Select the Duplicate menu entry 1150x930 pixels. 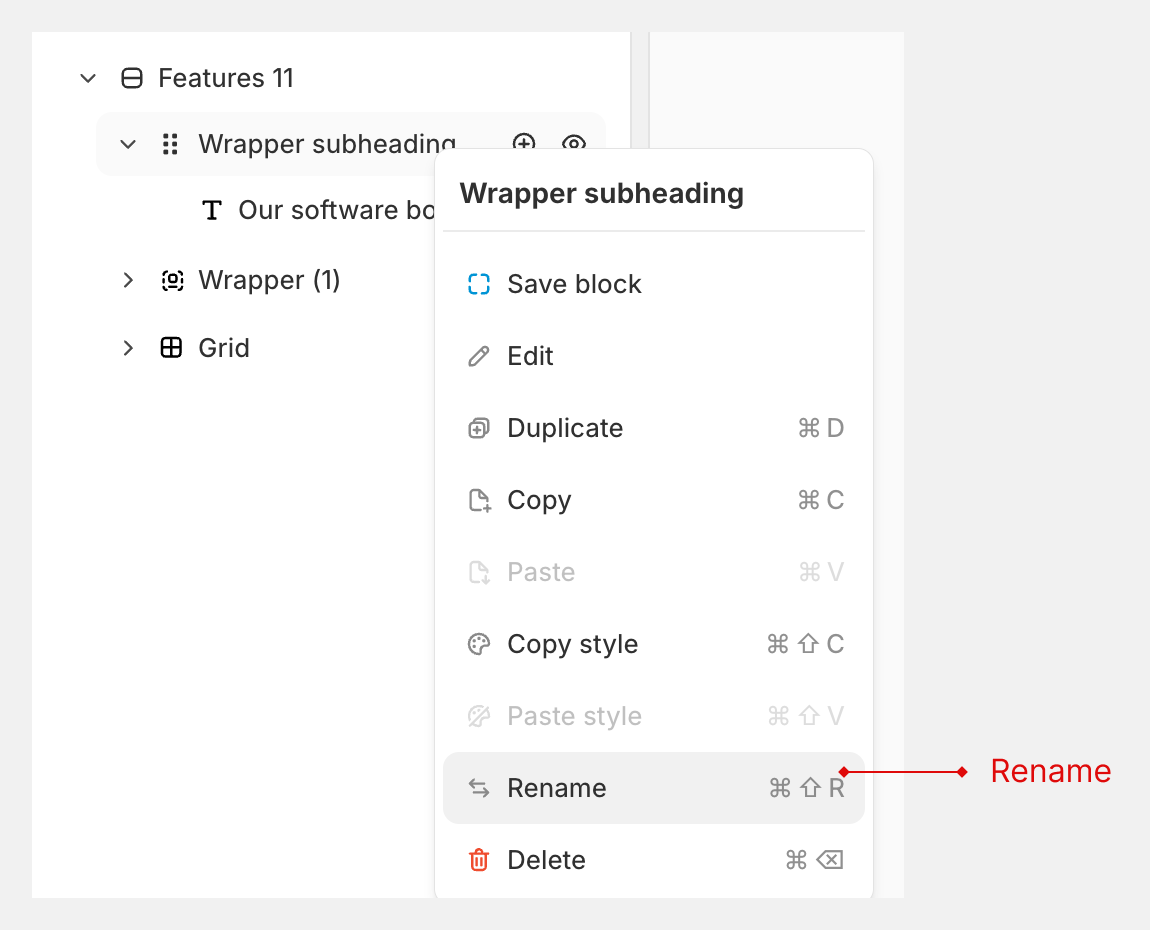point(565,428)
